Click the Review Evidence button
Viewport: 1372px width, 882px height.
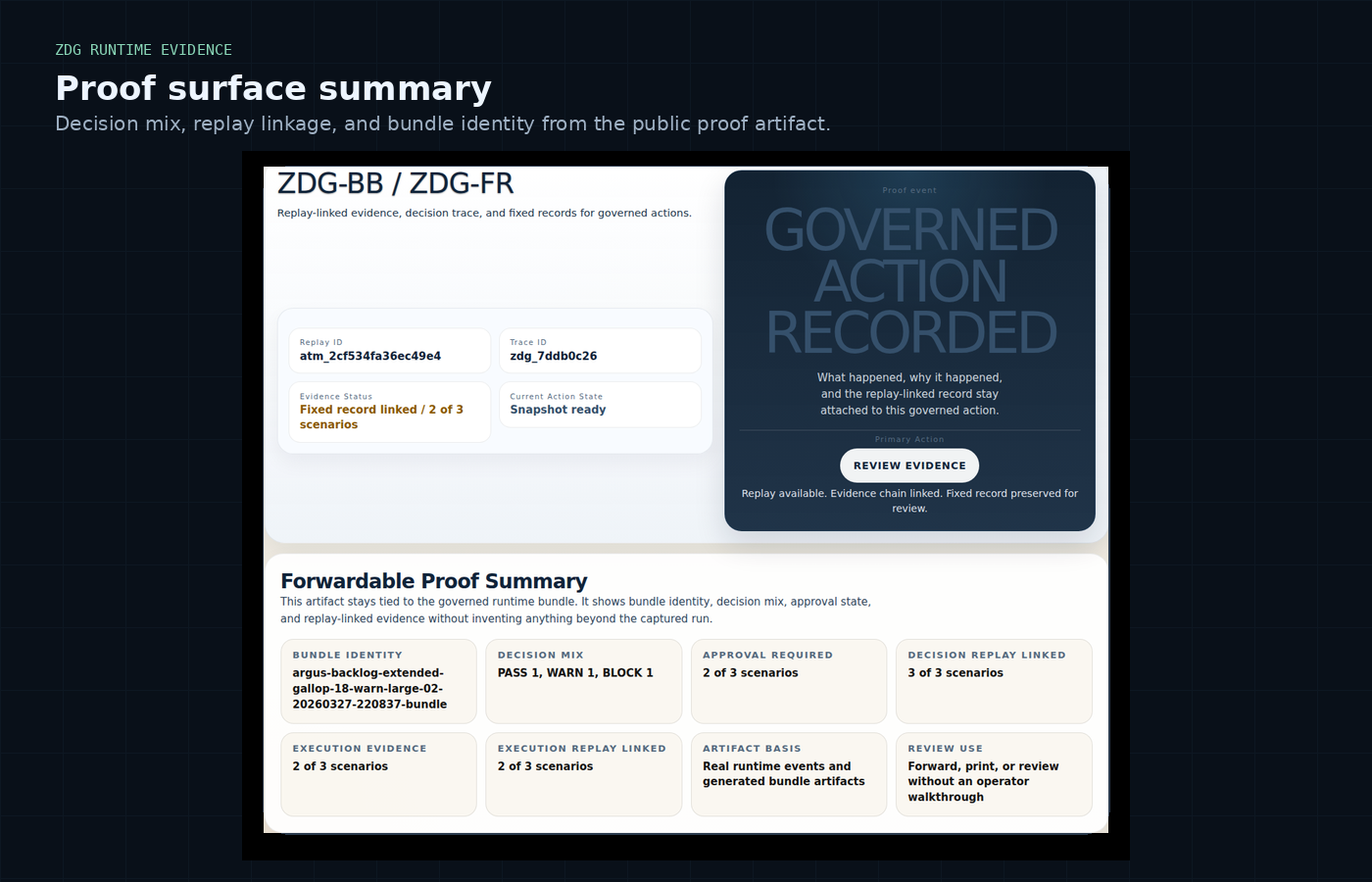909,465
